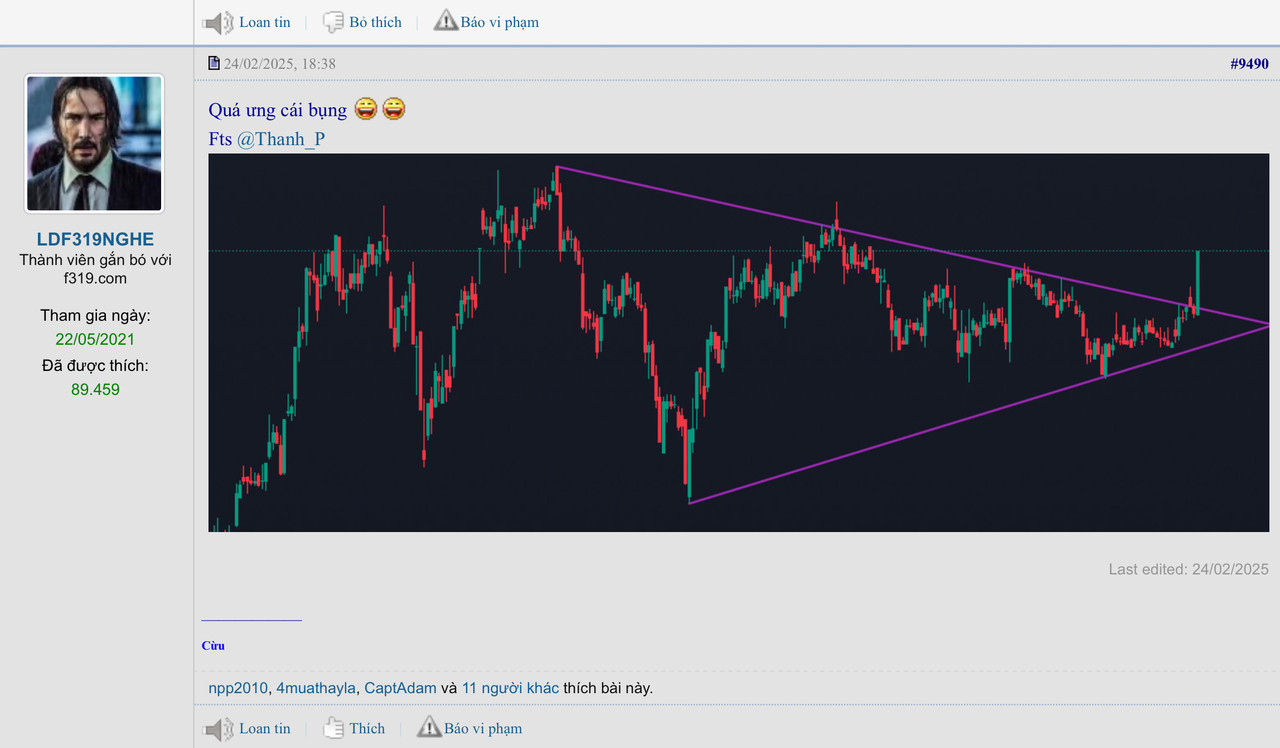The image size is (1280, 748).
Task: Click the @Thanh_P mention
Action: 281,139
